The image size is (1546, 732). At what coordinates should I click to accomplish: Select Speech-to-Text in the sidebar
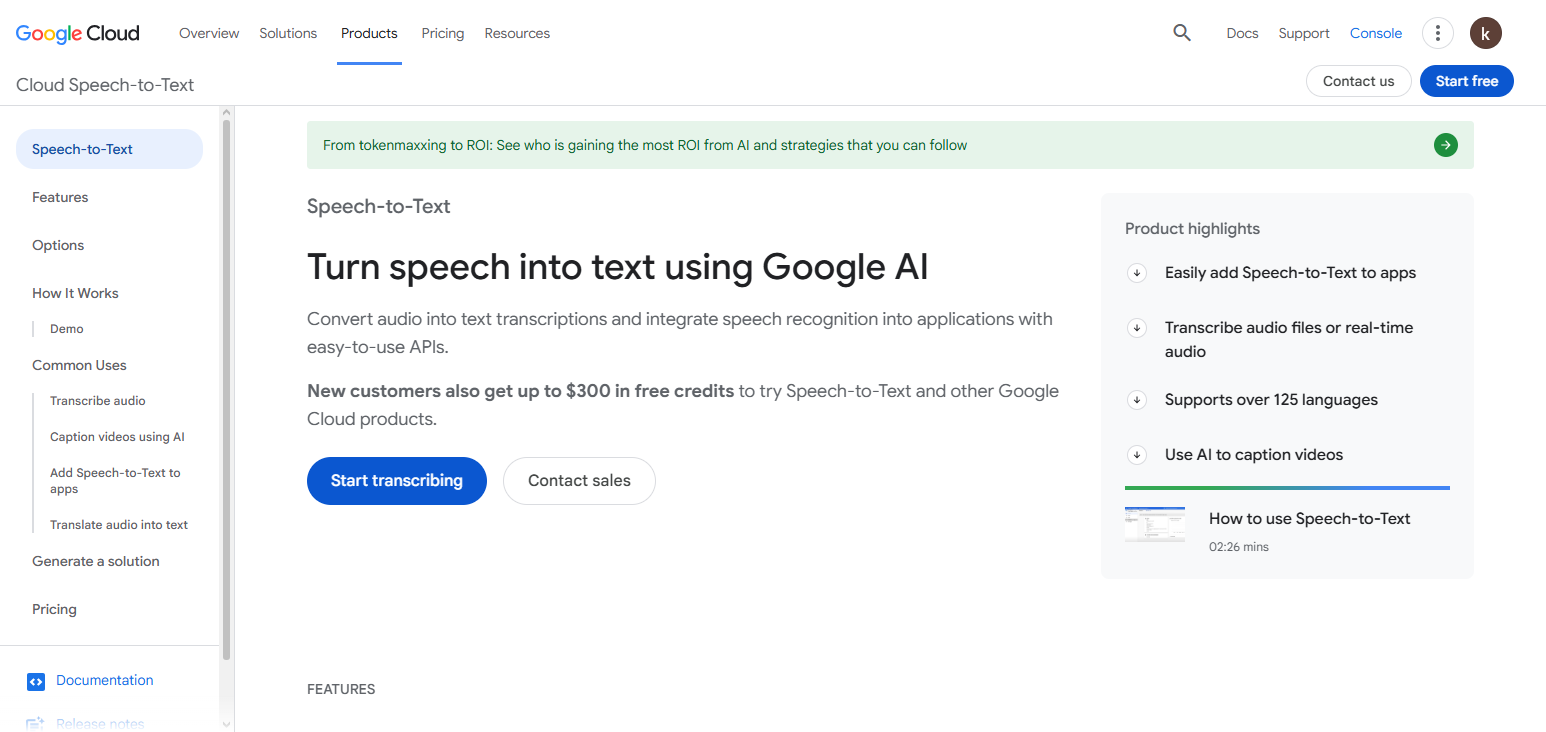pyautogui.click(x=109, y=149)
